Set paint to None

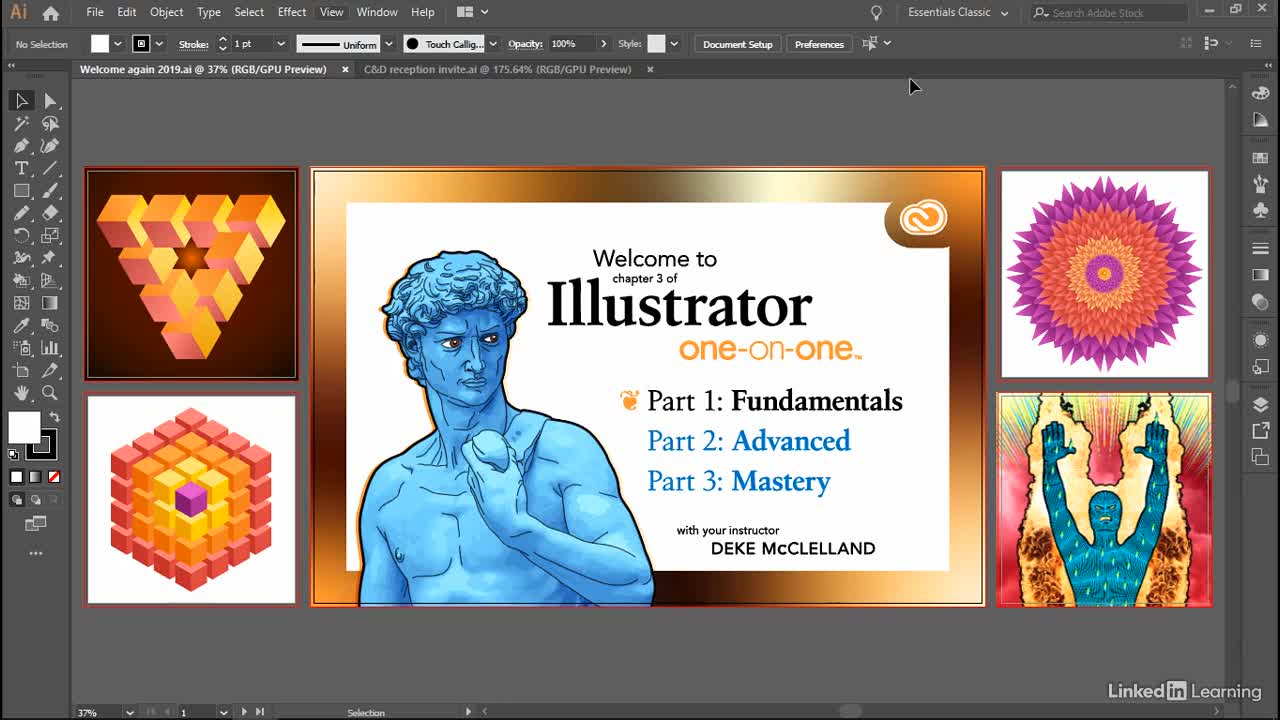tap(54, 477)
